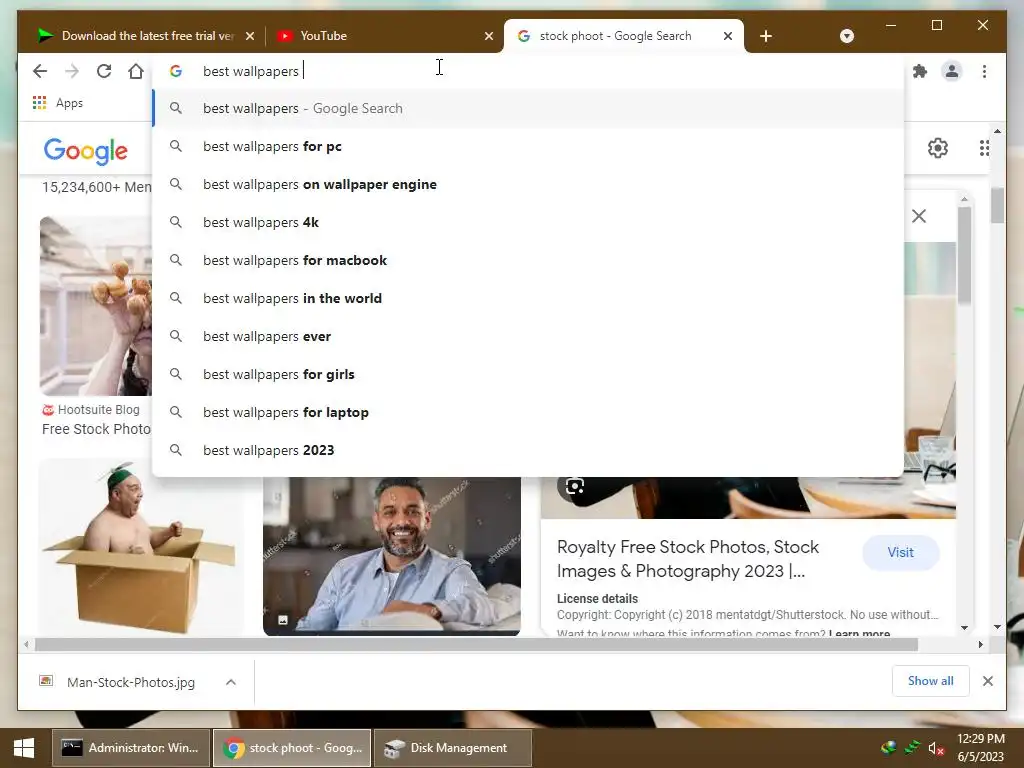Close the stock phoot Google Search tab
The height and width of the screenshot is (768, 1024).
point(728,36)
